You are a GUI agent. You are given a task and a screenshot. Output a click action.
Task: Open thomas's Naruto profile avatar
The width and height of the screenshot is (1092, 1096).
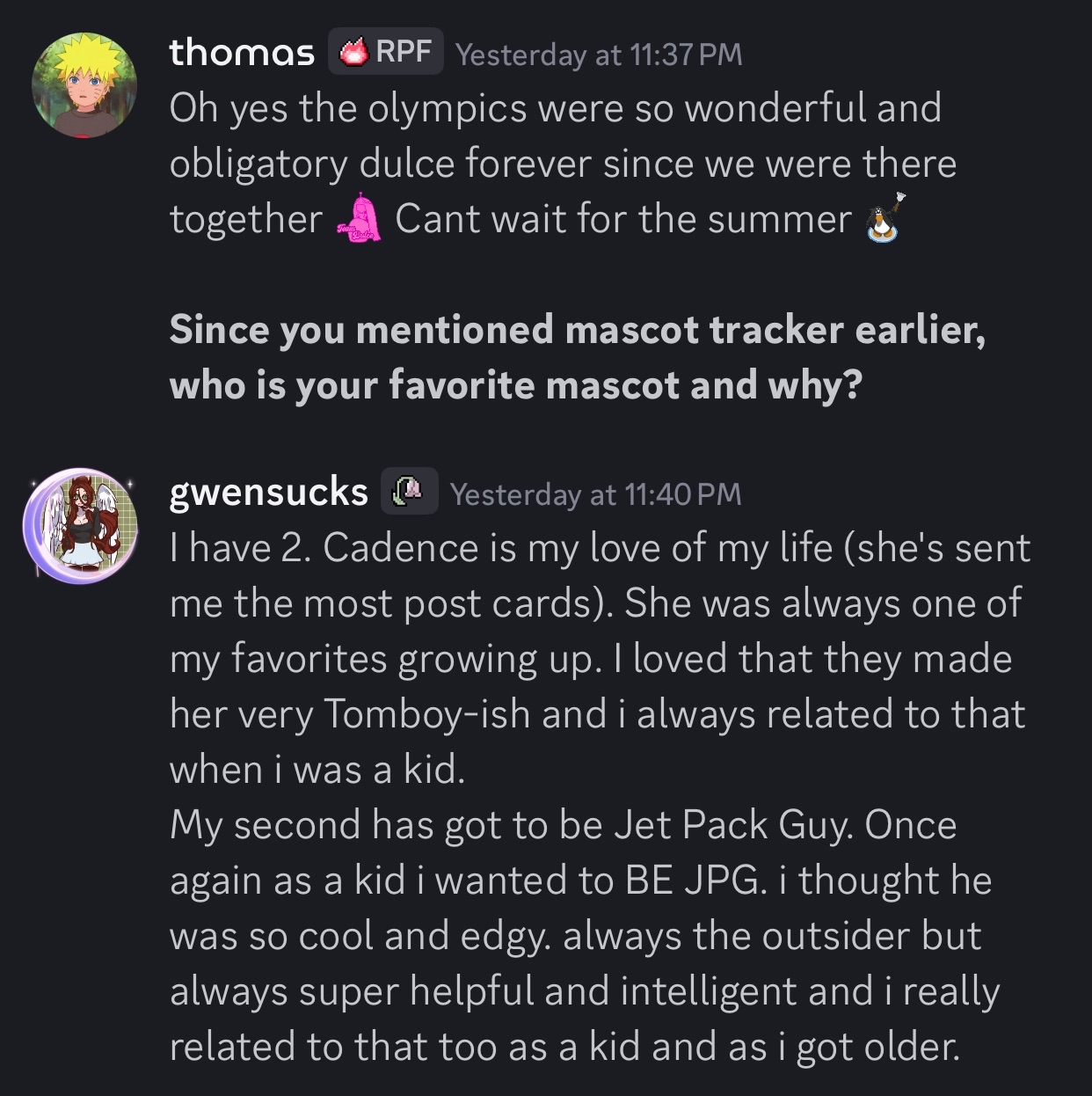84,85
